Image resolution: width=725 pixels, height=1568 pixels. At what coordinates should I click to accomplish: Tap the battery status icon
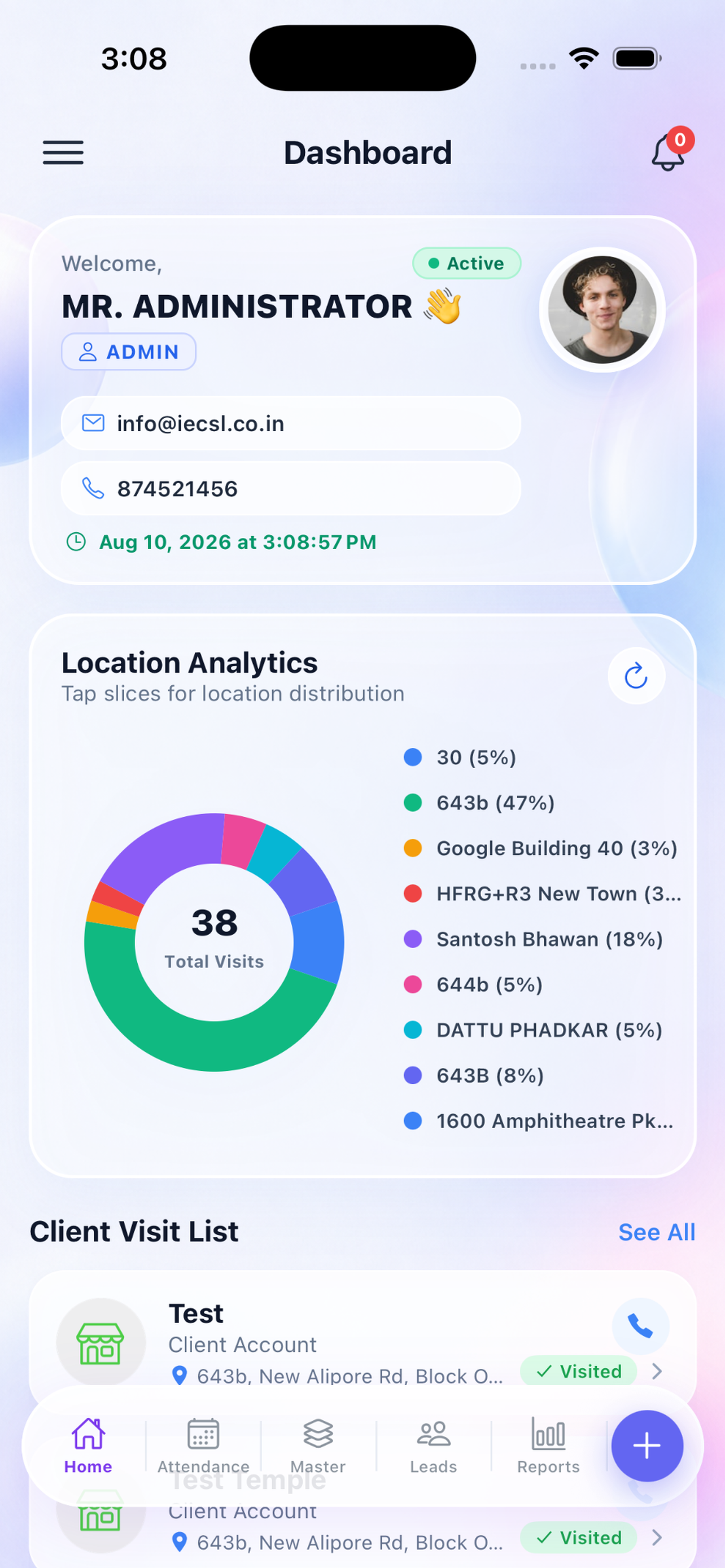point(637,59)
